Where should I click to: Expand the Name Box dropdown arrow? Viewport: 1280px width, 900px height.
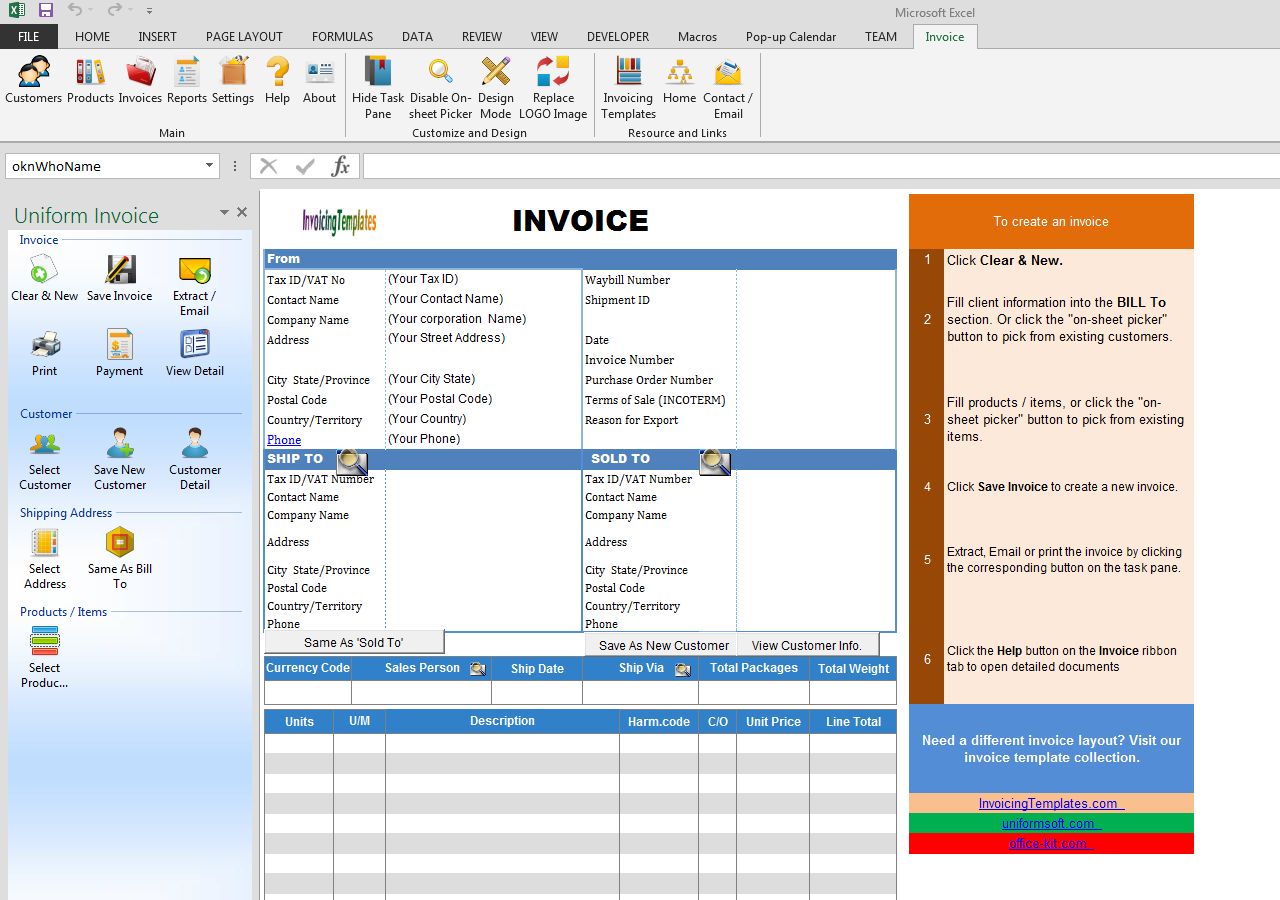click(x=210, y=166)
